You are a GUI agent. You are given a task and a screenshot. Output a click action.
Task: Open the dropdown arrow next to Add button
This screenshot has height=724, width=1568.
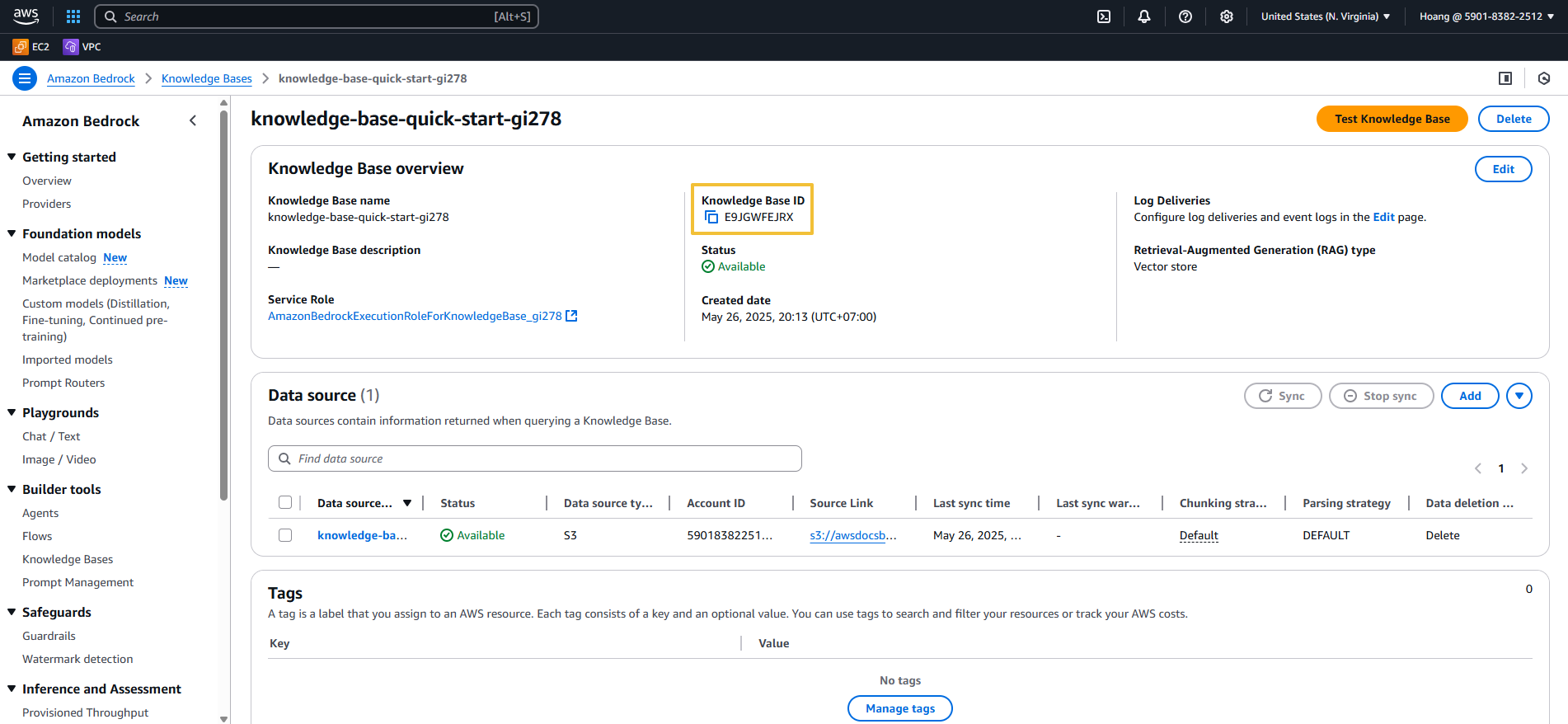click(1519, 396)
